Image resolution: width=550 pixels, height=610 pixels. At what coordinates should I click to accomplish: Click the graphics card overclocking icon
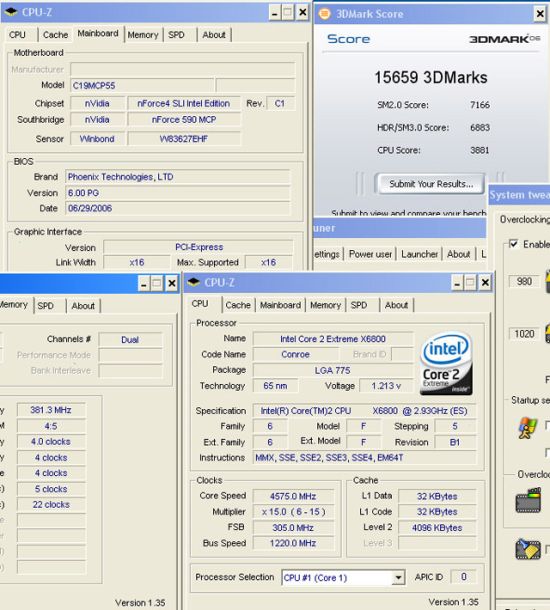coord(528,501)
